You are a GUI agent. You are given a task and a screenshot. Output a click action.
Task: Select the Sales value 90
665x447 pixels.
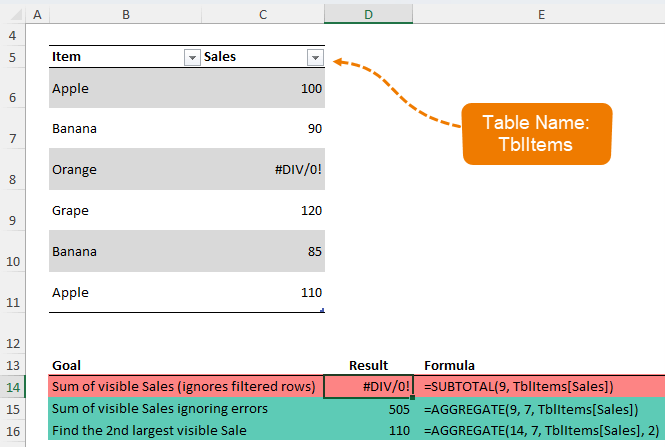263,129
